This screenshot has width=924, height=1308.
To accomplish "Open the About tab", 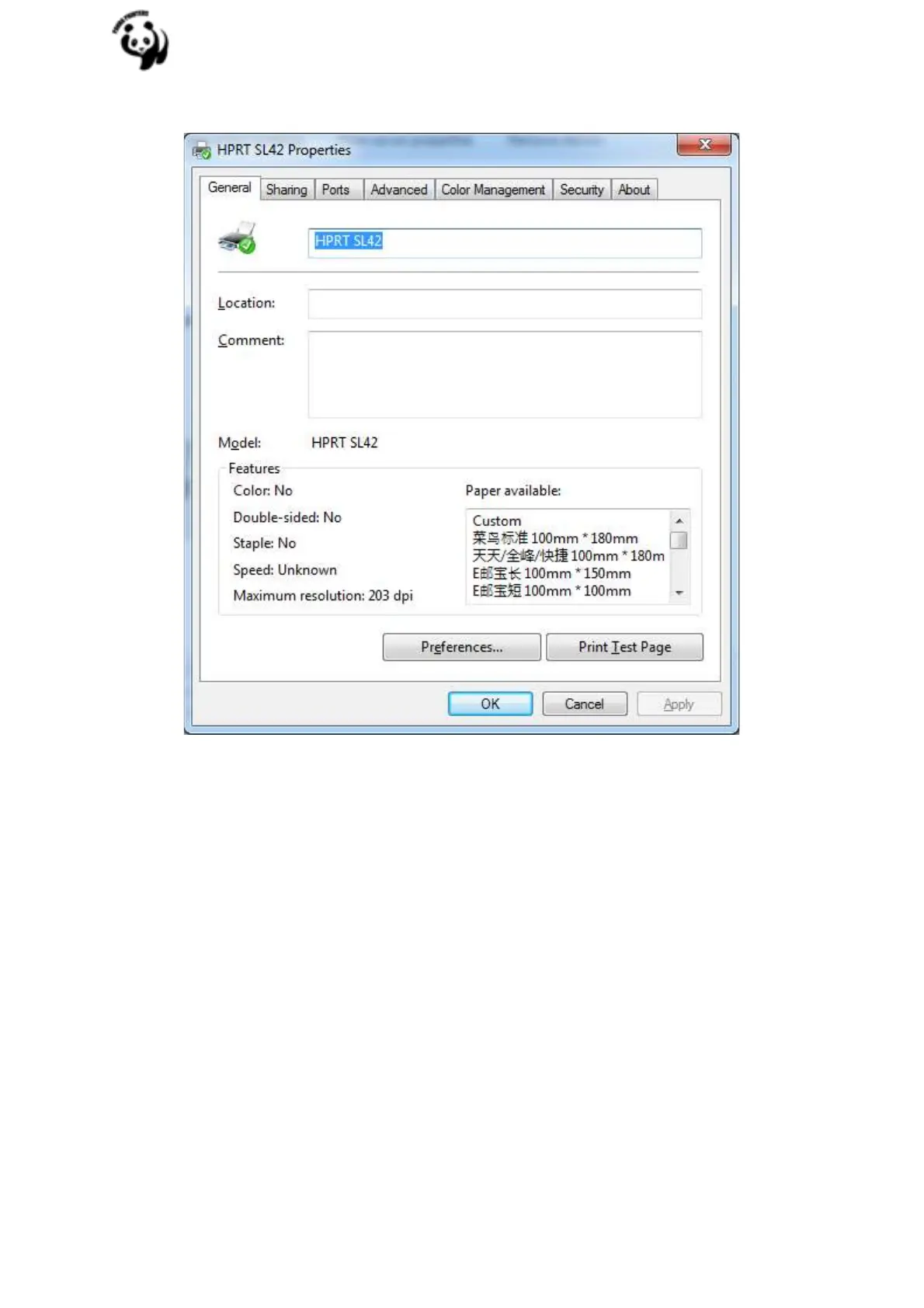I will tap(634, 190).
